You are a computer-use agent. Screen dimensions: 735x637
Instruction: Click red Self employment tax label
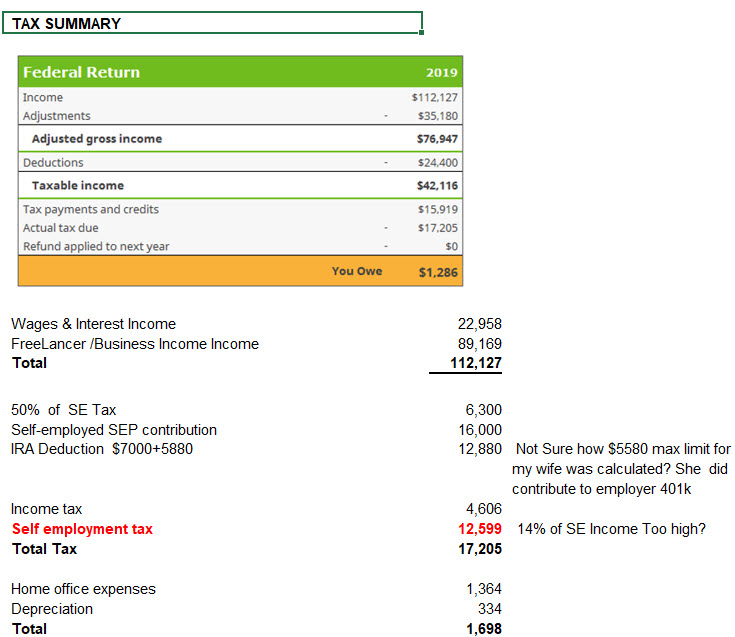click(82, 529)
